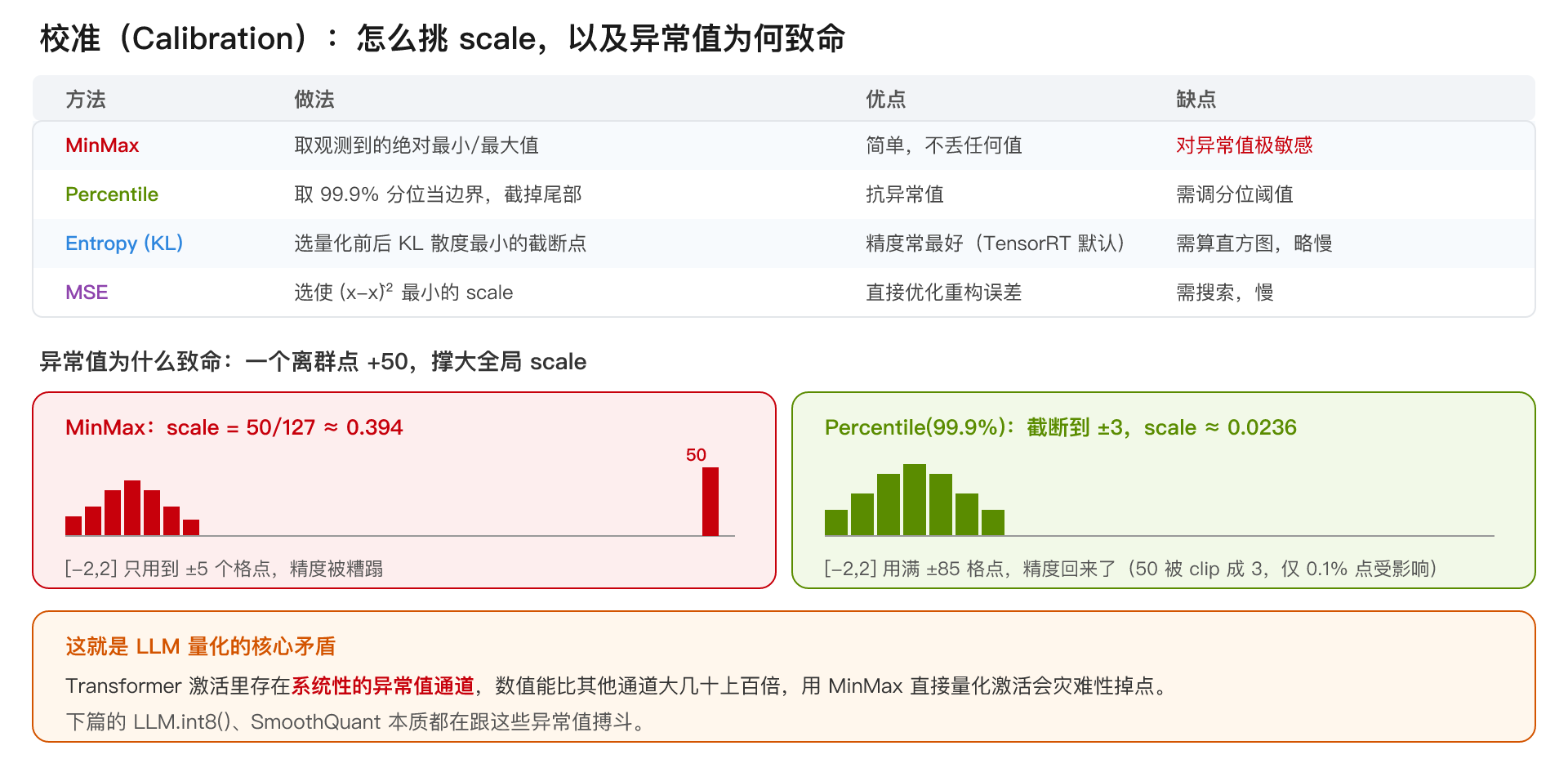Click the slide title starting with "校准（Calibration）"

tap(443, 38)
